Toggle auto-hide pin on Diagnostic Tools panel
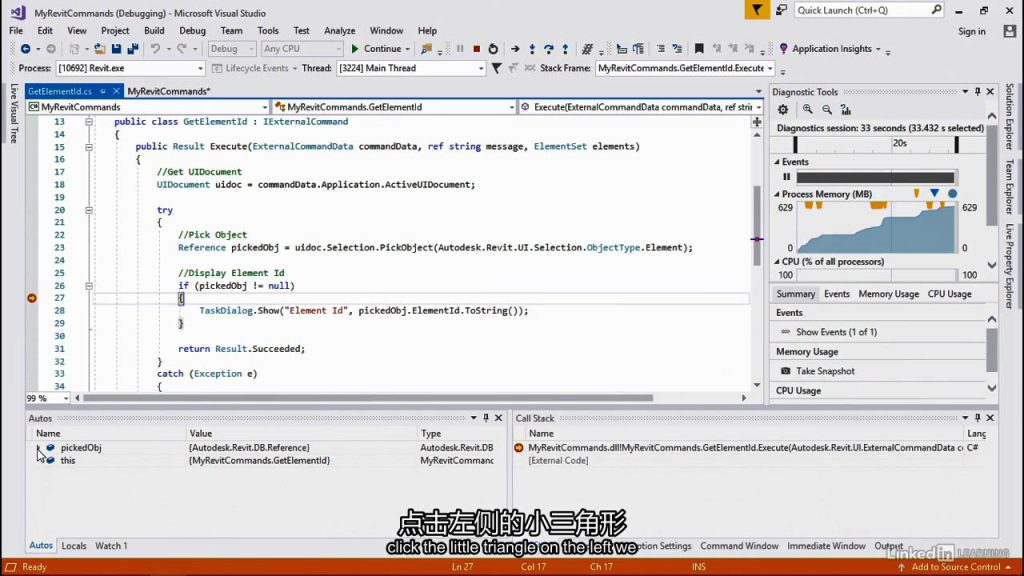1024x576 pixels. (978, 92)
